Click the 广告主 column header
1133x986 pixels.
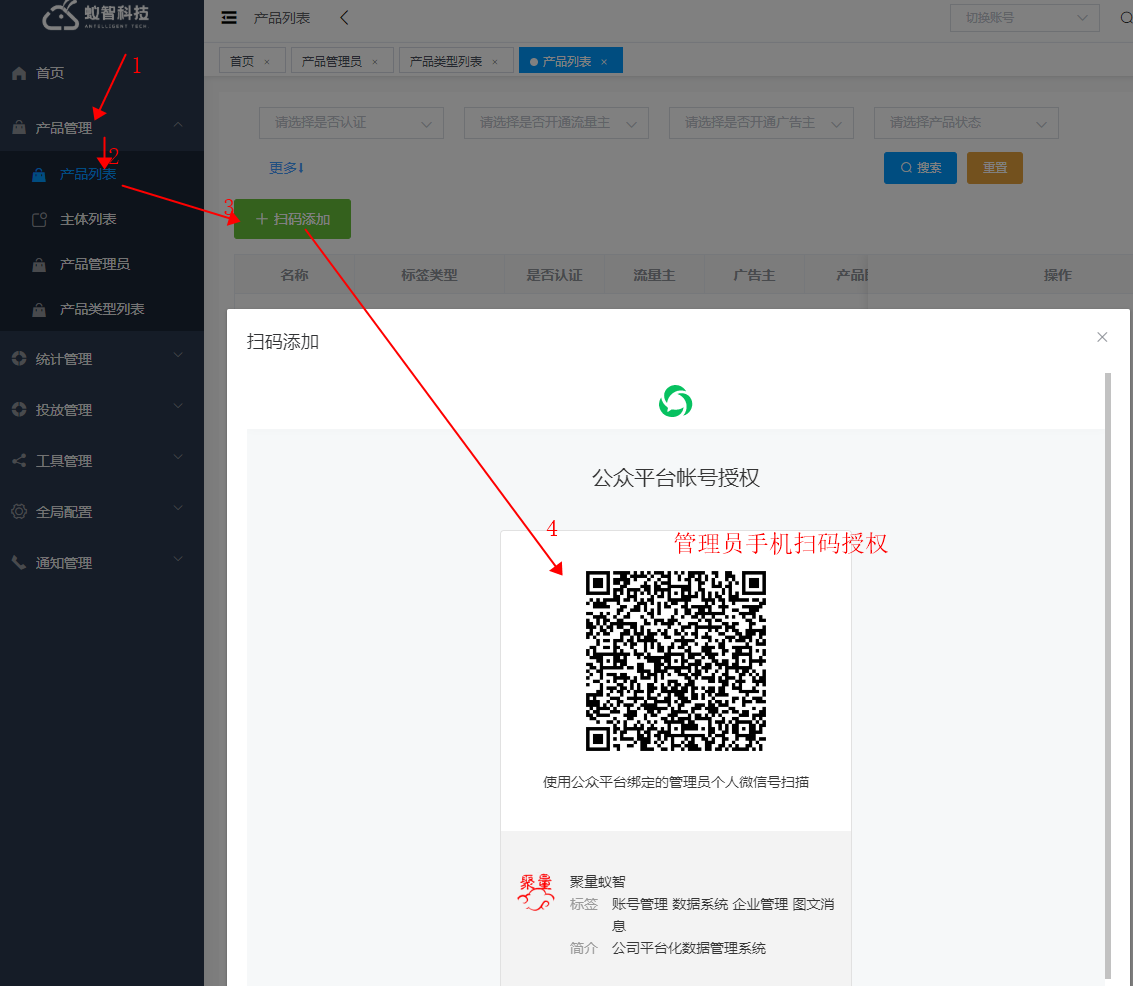click(754, 275)
